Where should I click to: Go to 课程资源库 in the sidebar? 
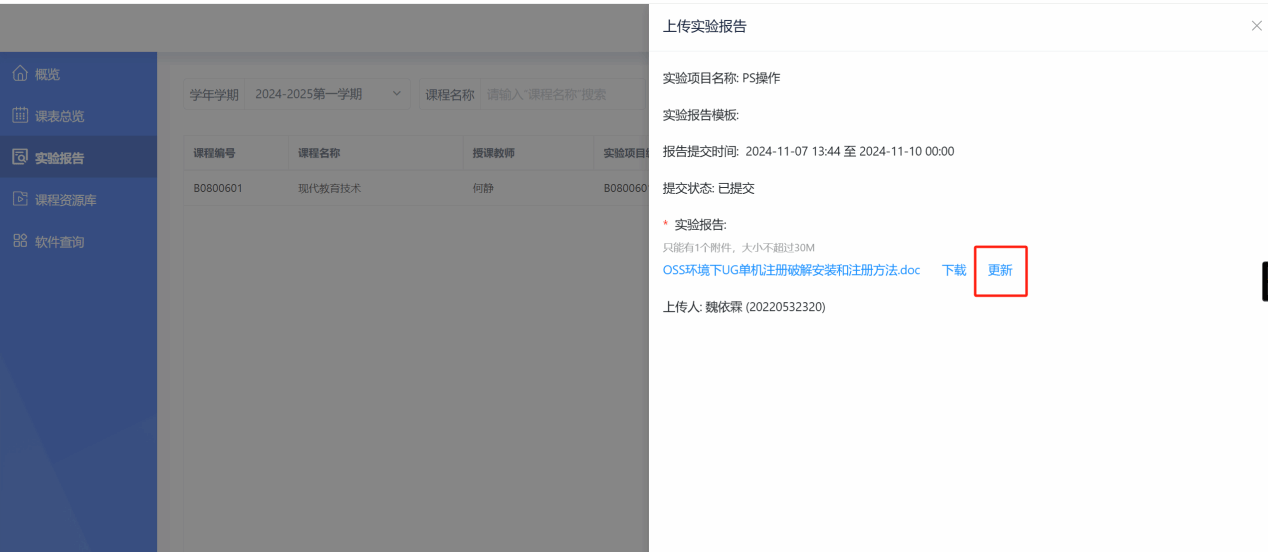(66, 200)
